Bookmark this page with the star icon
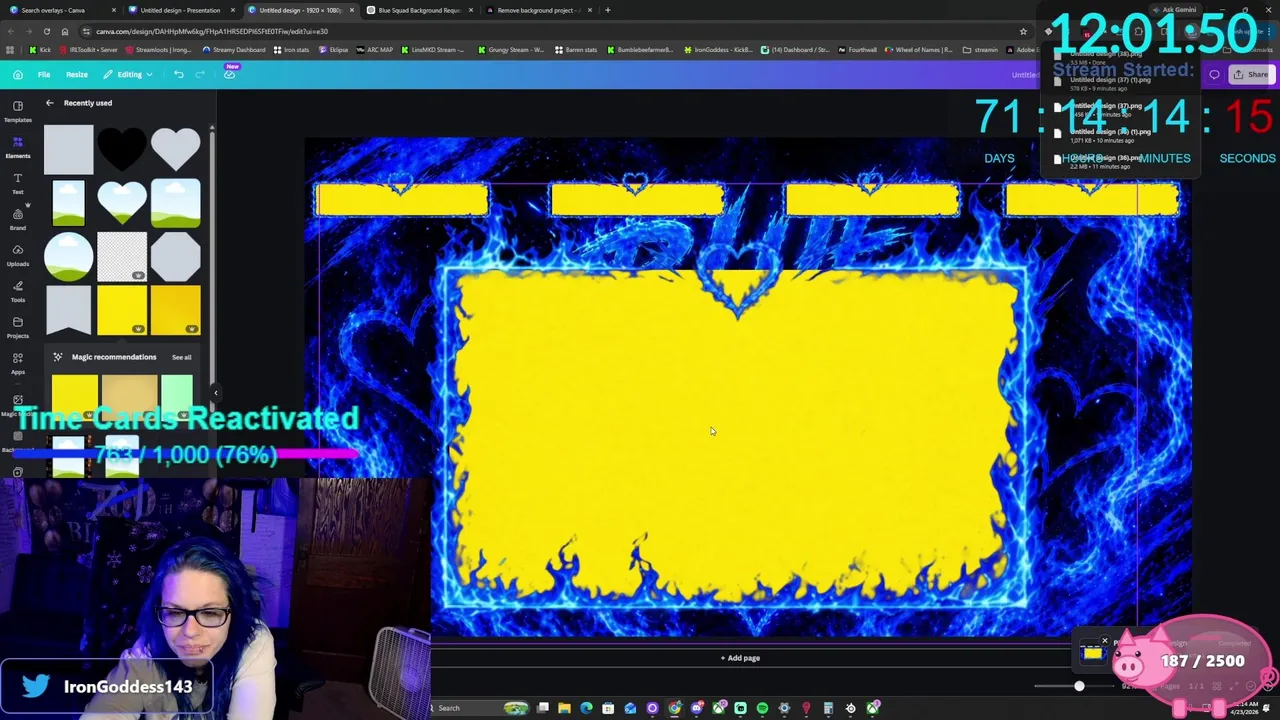The width and height of the screenshot is (1280, 720). pos(1023,31)
